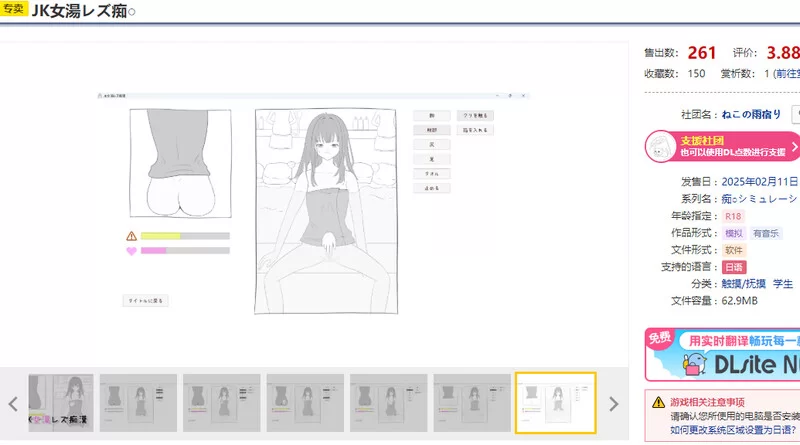Click the pink heart icon beside the gauge
The height and width of the screenshot is (445, 800).
(132, 251)
